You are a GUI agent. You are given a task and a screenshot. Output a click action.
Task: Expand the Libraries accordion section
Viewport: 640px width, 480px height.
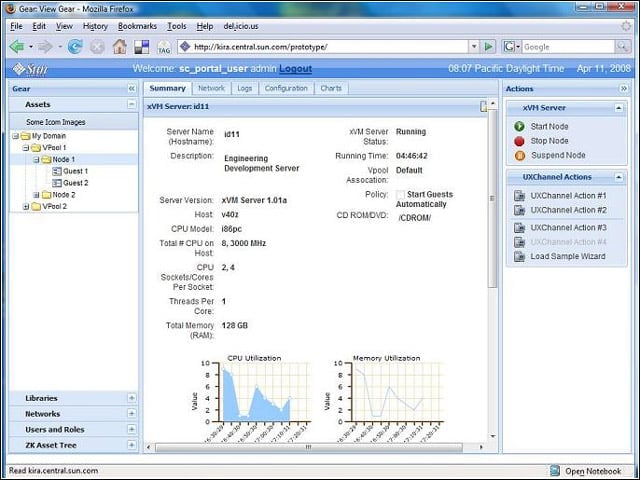[x=131, y=398]
